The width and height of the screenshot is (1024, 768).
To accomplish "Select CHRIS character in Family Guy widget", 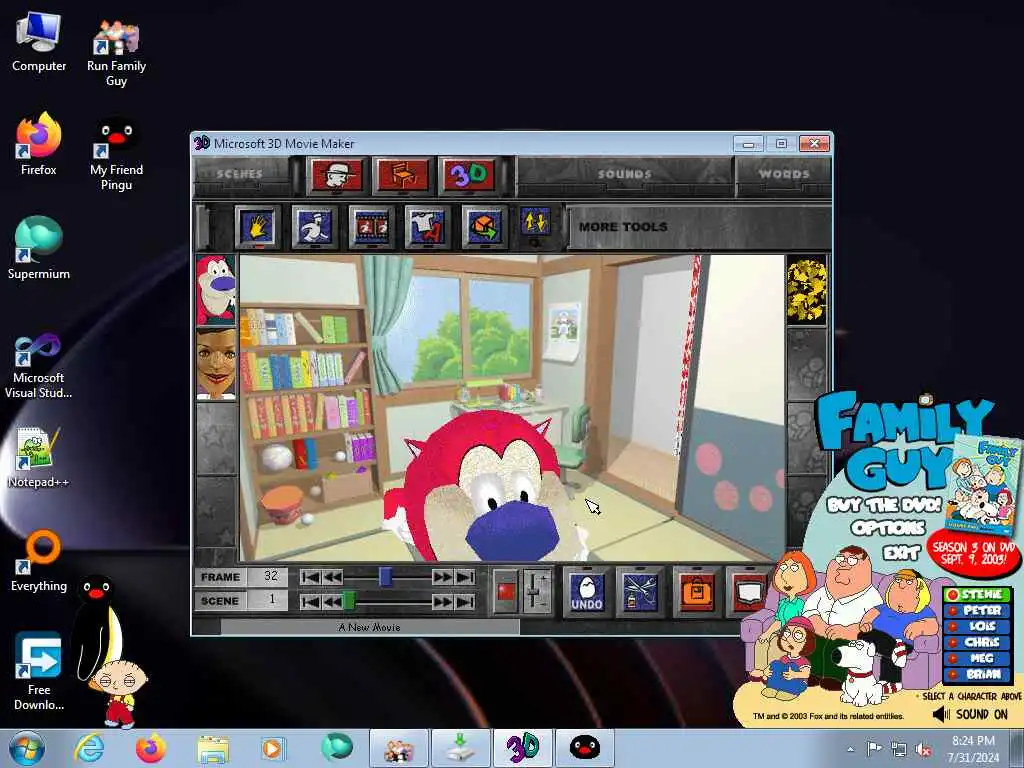I will click(x=977, y=643).
